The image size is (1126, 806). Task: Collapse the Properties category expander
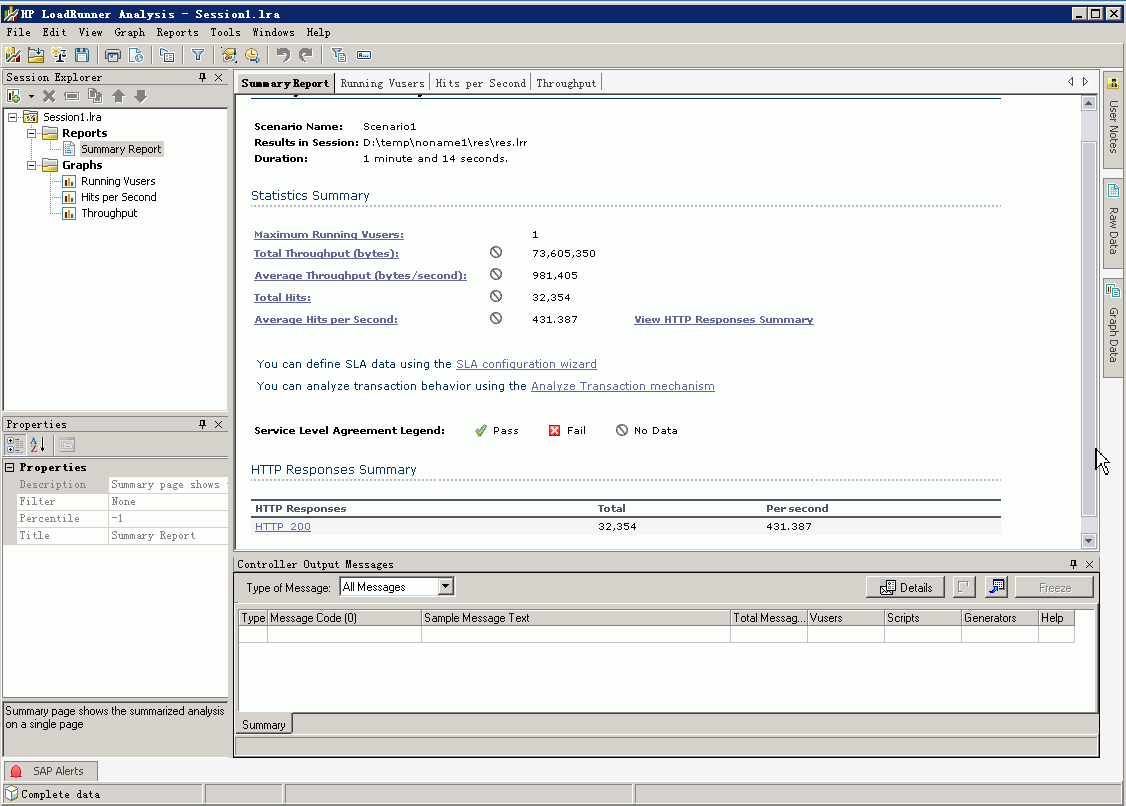point(10,467)
